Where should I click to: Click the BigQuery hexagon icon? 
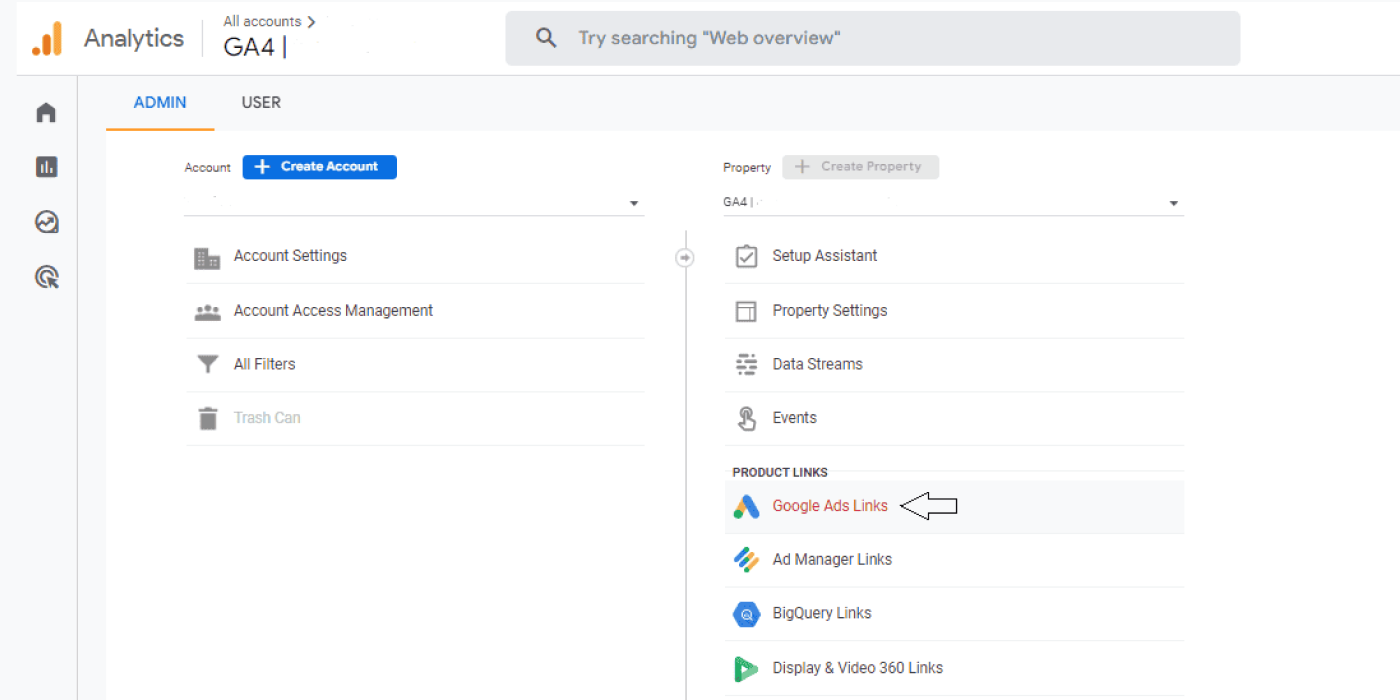(x=746, y=614)
